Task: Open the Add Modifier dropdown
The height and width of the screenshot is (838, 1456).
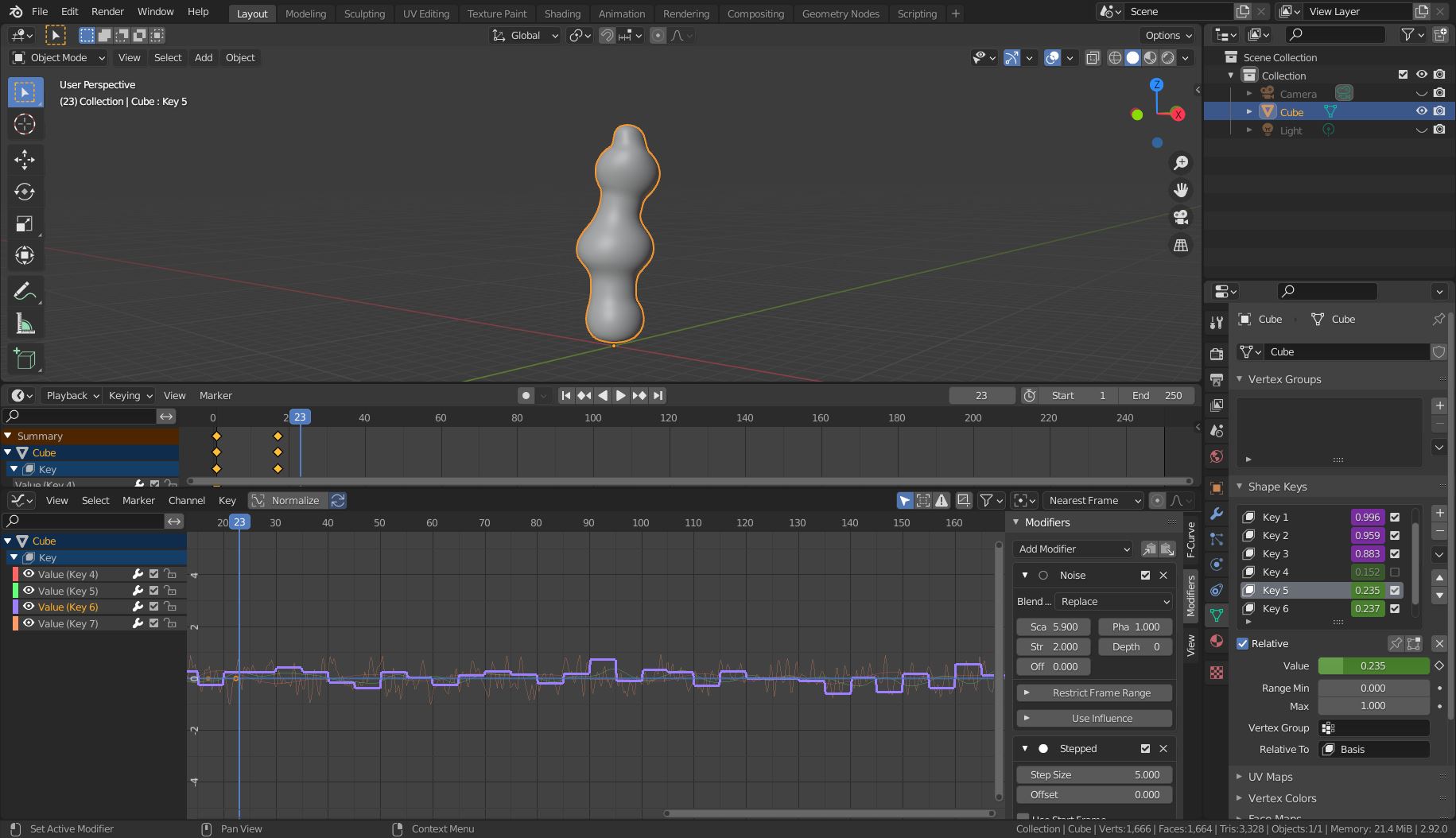Action: (x=1074, y=549)
